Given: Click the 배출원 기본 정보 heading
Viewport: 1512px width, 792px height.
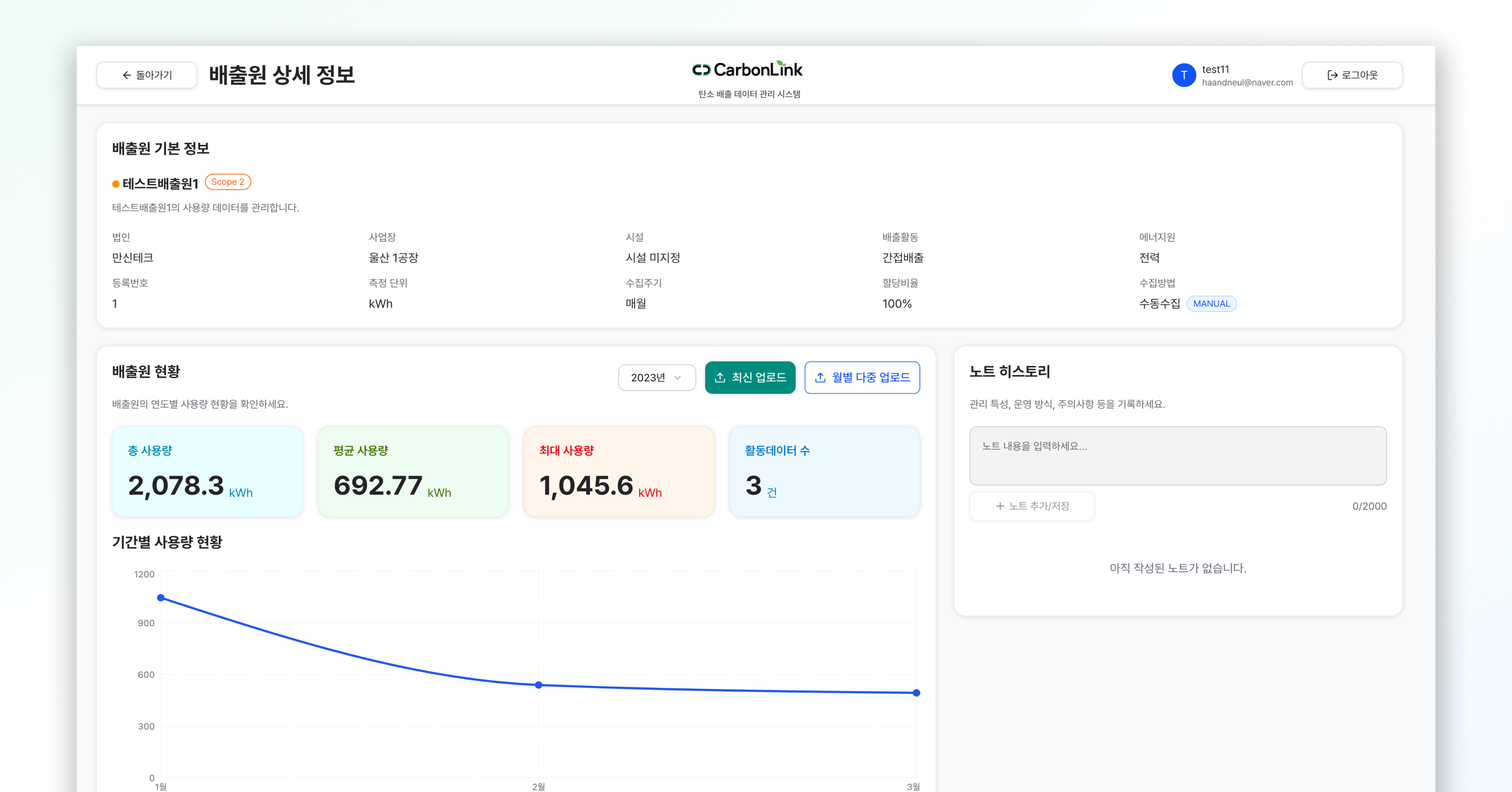Looking at the screenshot, I should (x=161, y=149).
